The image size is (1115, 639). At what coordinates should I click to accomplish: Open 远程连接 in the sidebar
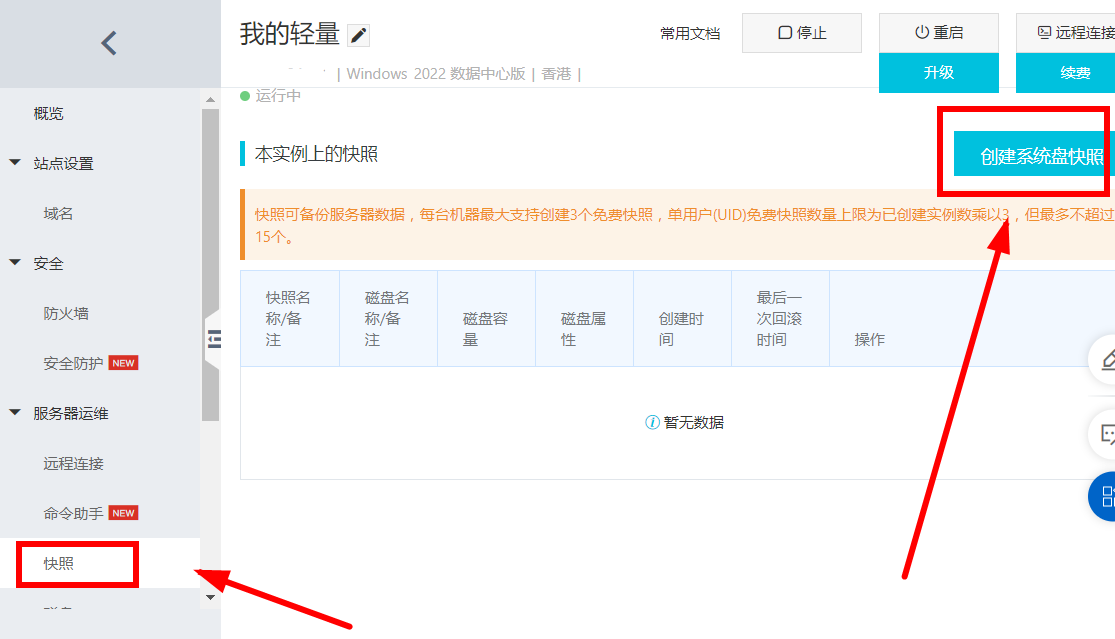(x=73, y=463)
